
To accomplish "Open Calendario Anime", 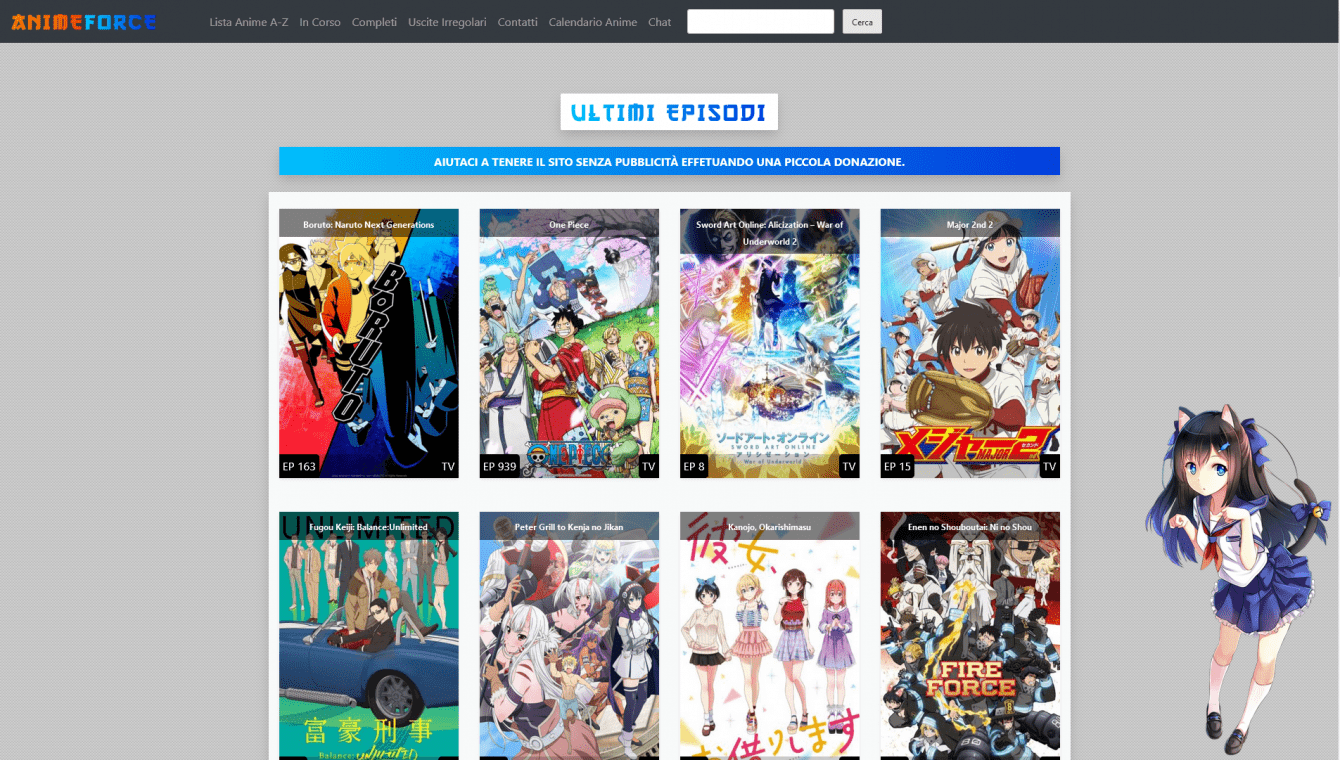I will (593, 22).
